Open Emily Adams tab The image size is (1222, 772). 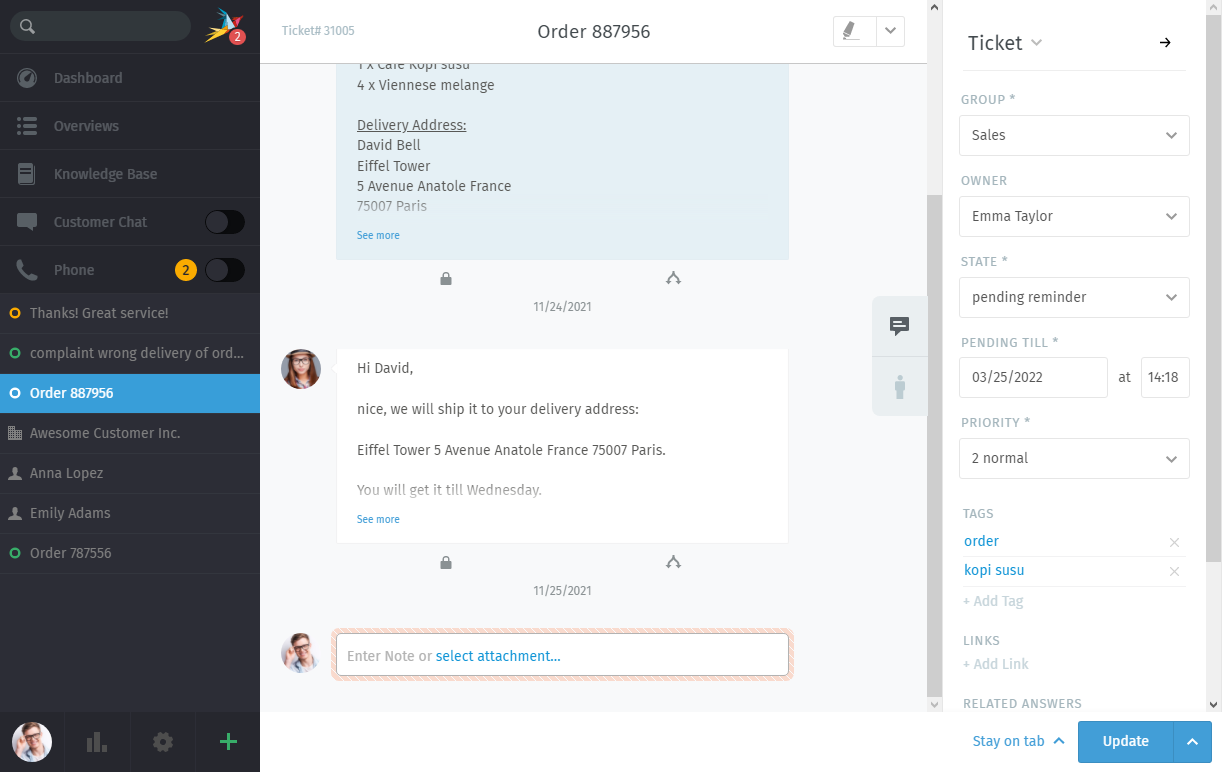(130, 513)
